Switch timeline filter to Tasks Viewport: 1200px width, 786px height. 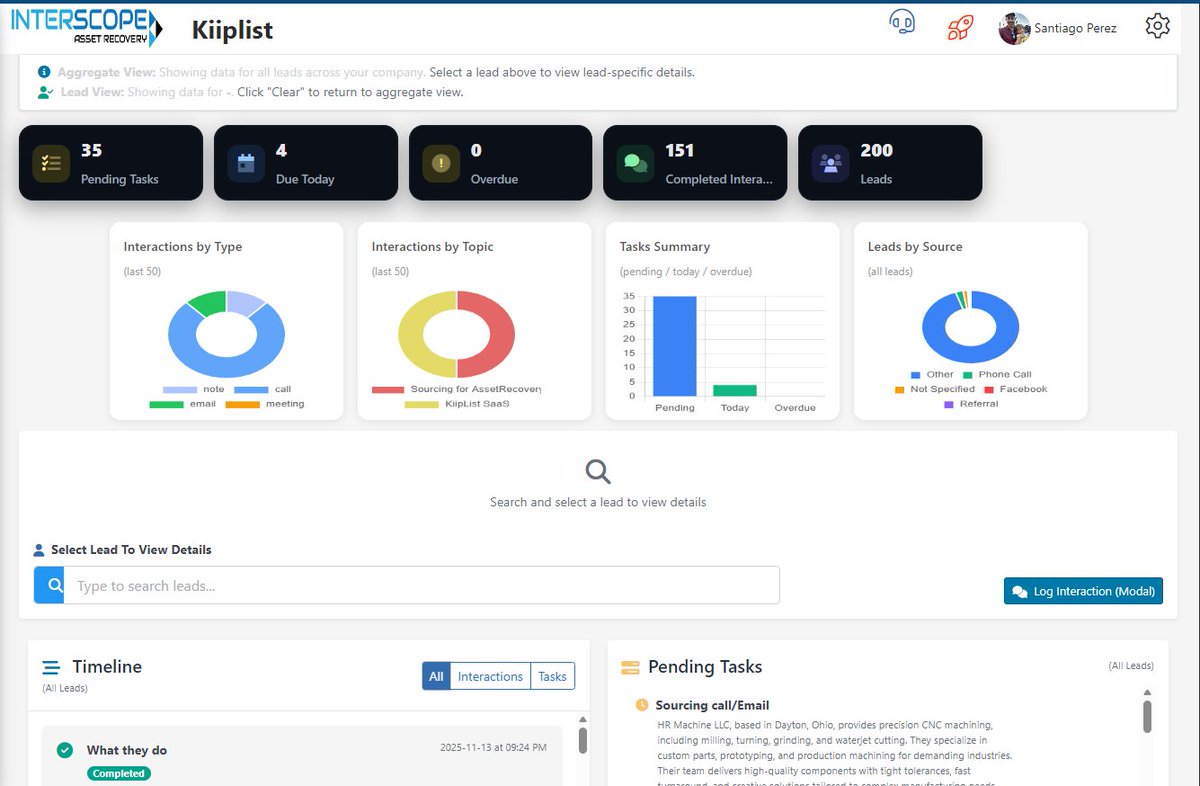point(552,676)
